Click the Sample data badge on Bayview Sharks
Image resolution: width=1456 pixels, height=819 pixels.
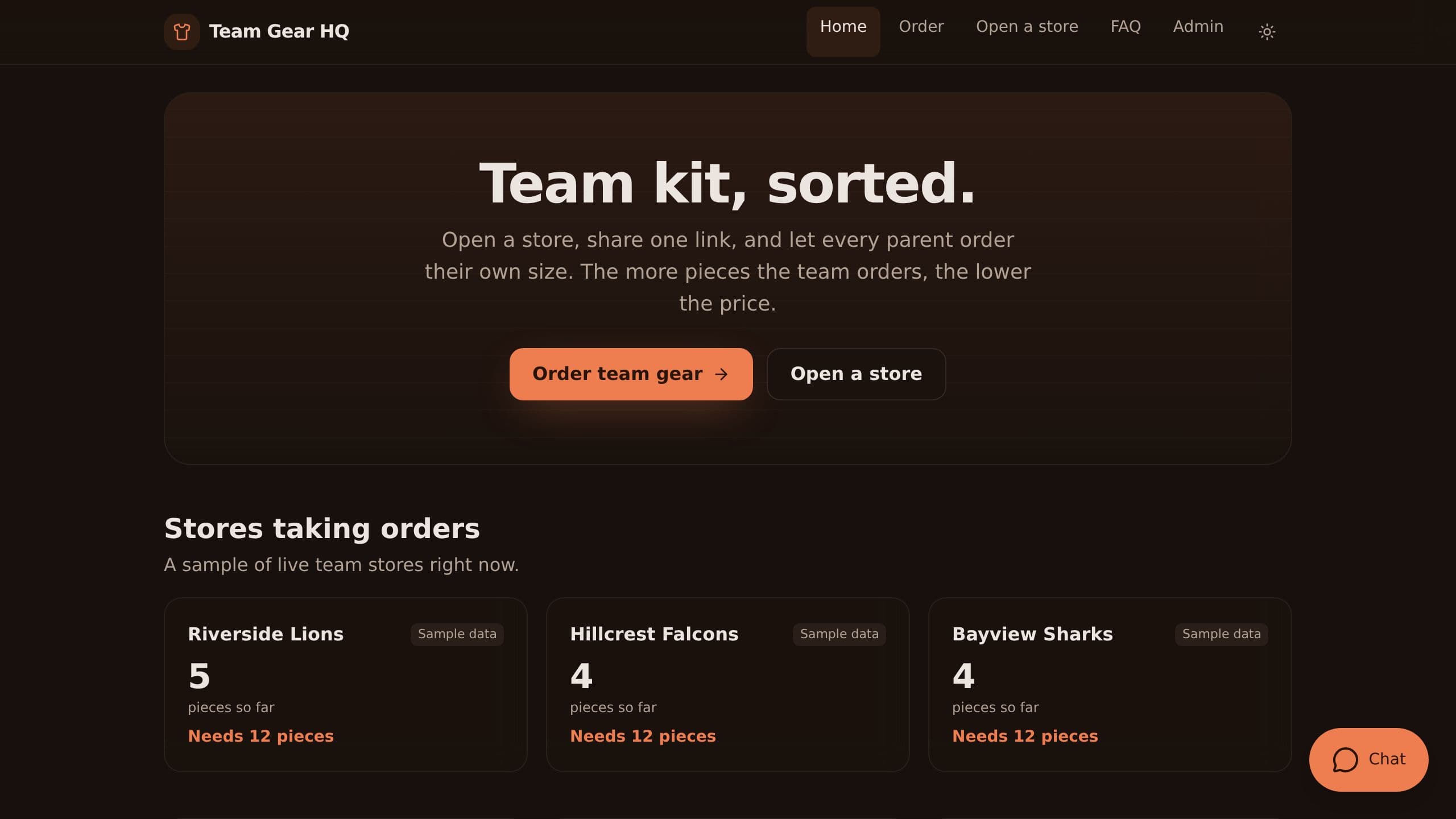[x=1221, y=634]
